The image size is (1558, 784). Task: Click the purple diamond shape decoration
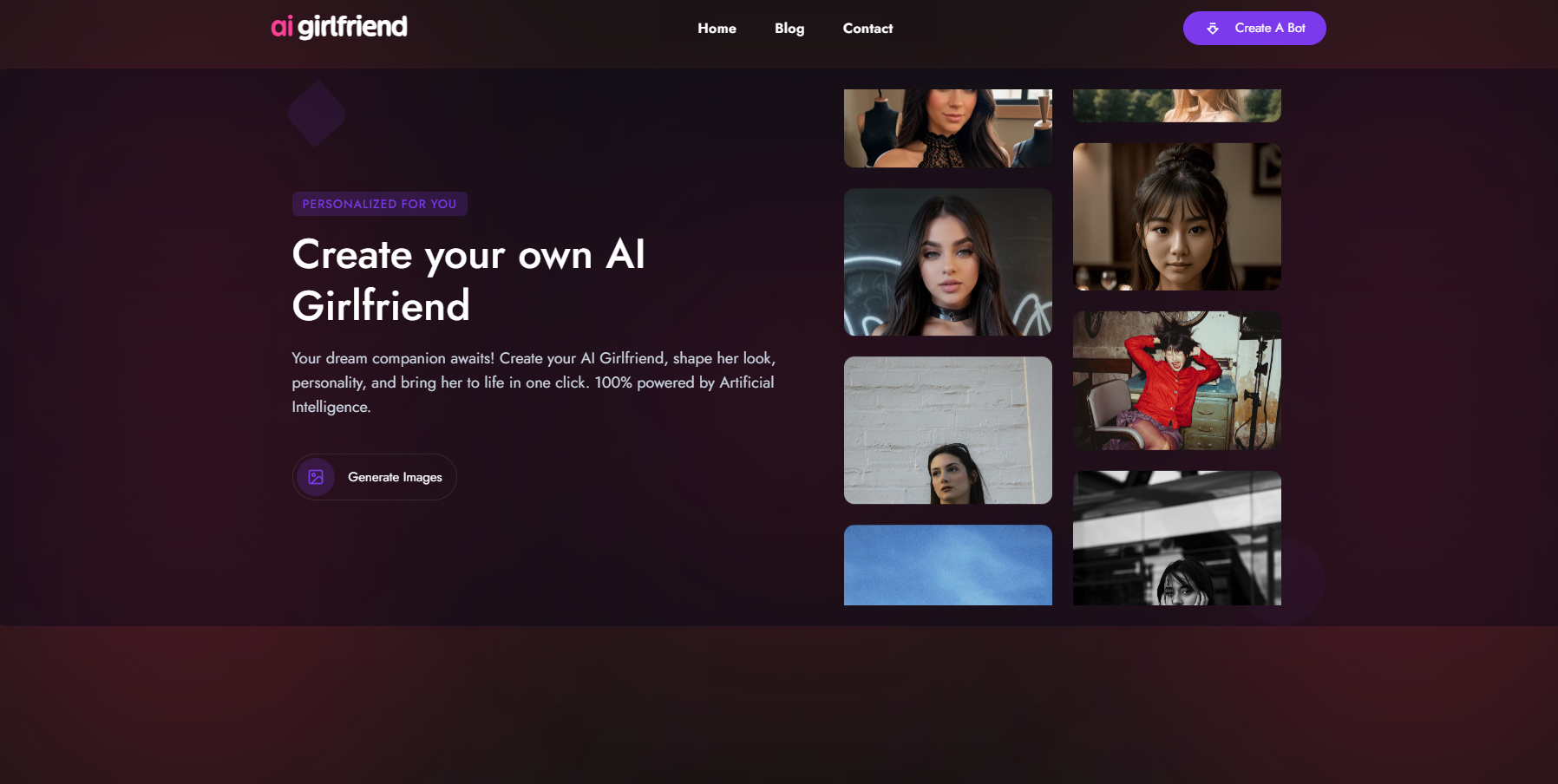(317, 114)
